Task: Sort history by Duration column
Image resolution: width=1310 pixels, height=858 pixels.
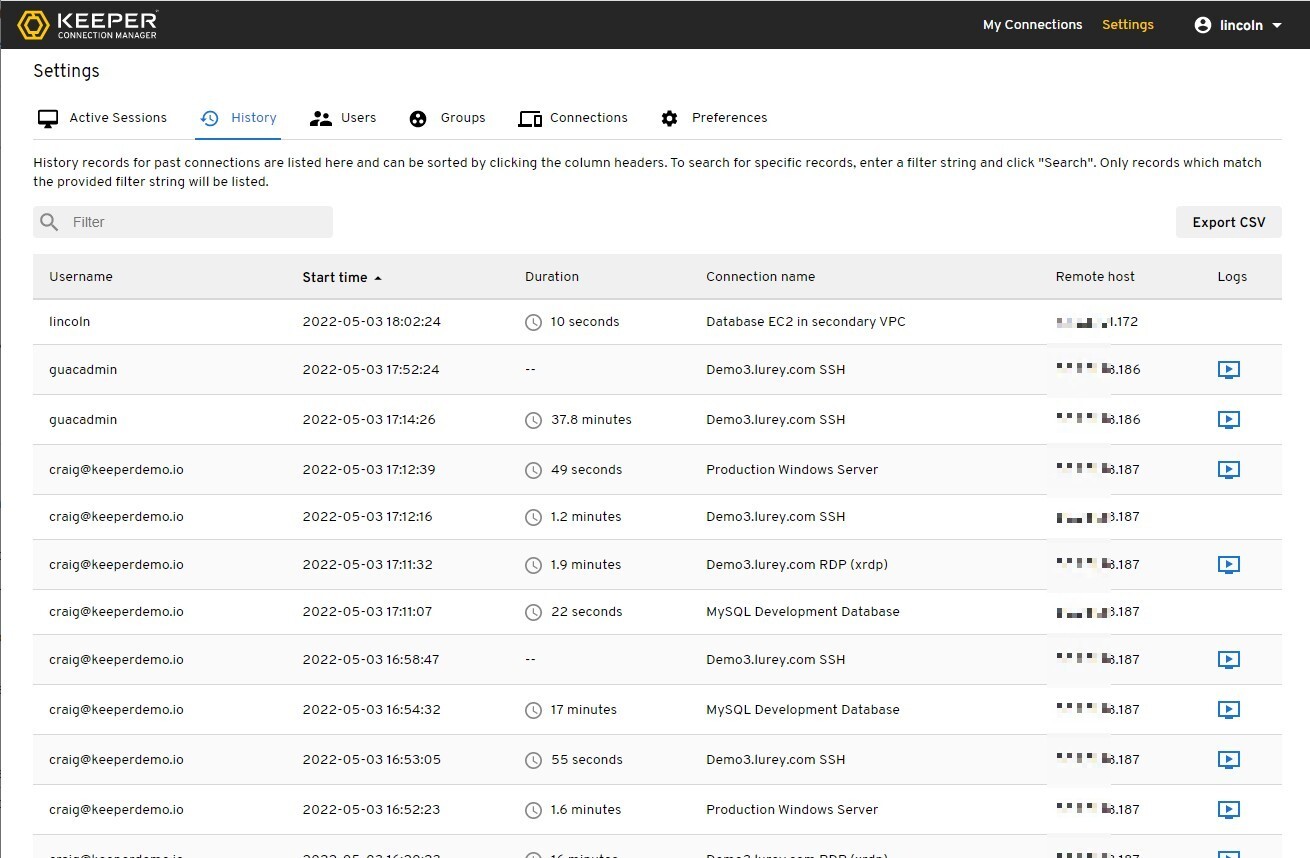Action: click(551, 277)
